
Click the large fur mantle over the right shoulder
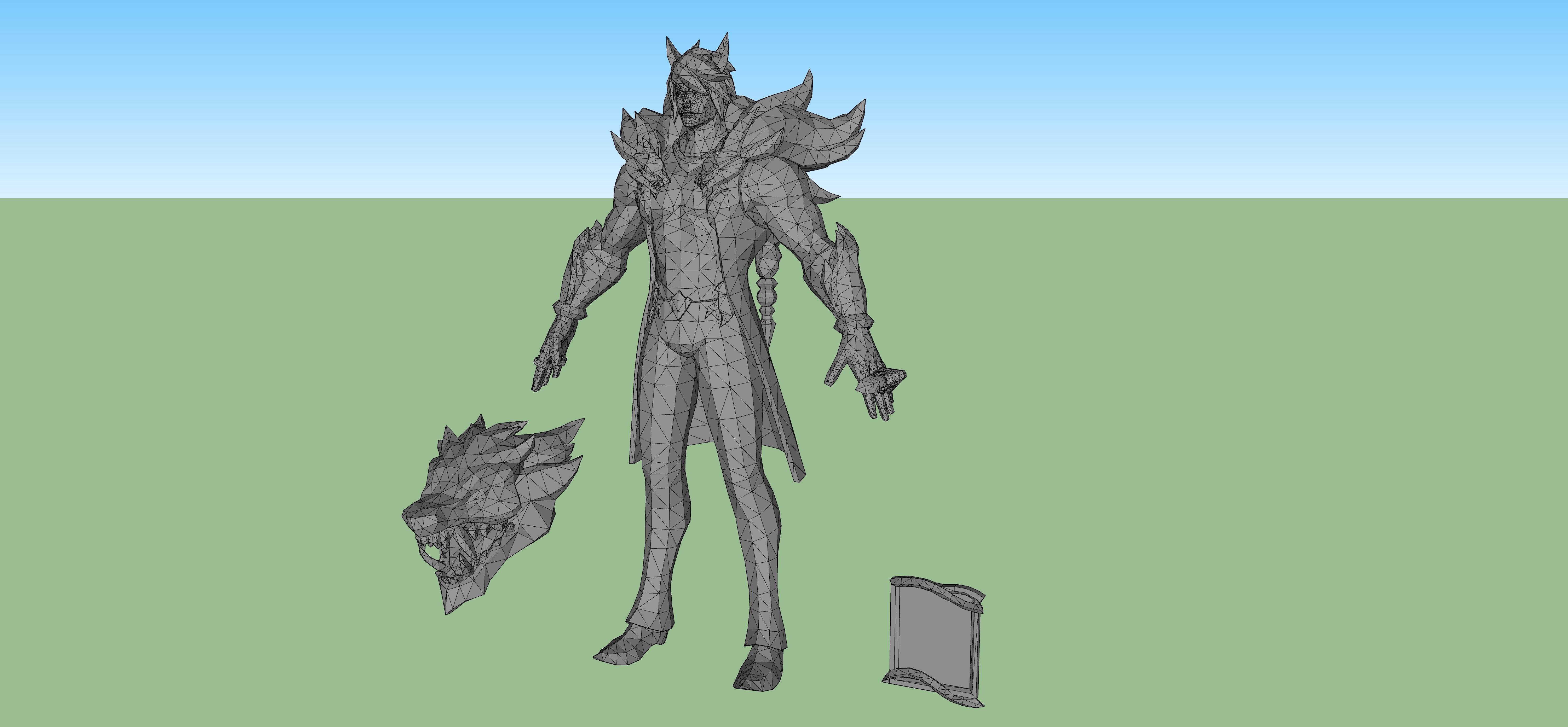(x=804, y=134)
